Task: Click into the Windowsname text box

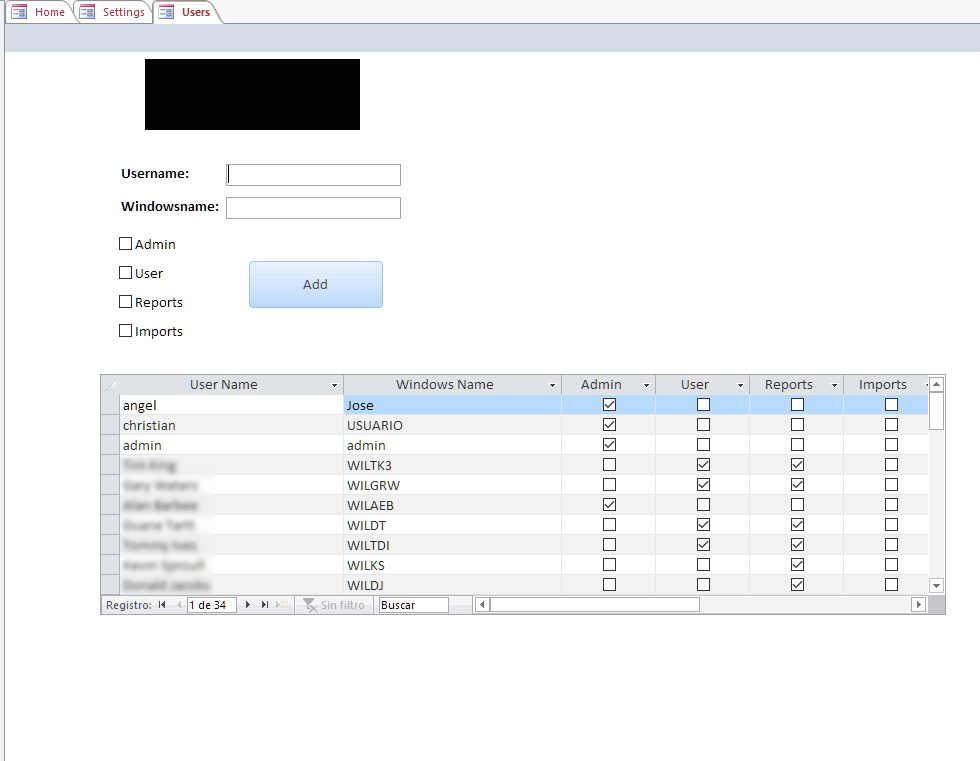Action: 313,208
